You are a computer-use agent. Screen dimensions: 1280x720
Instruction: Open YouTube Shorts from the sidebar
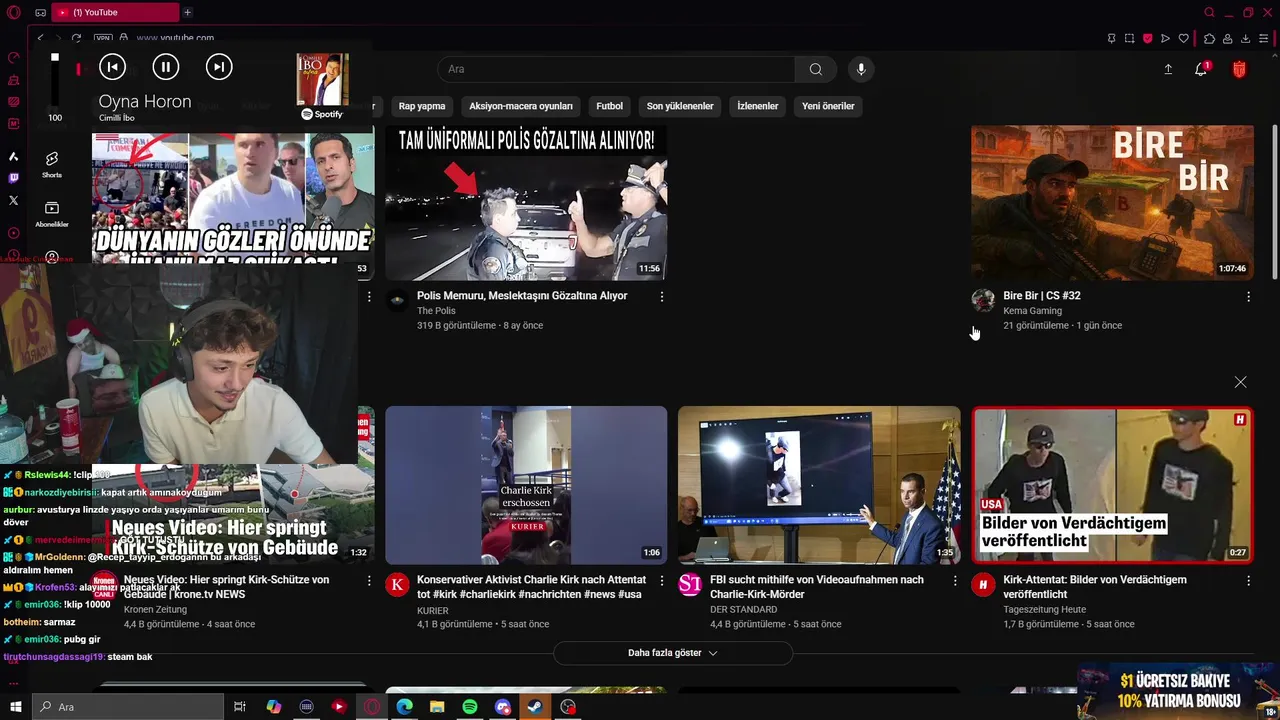52,164
